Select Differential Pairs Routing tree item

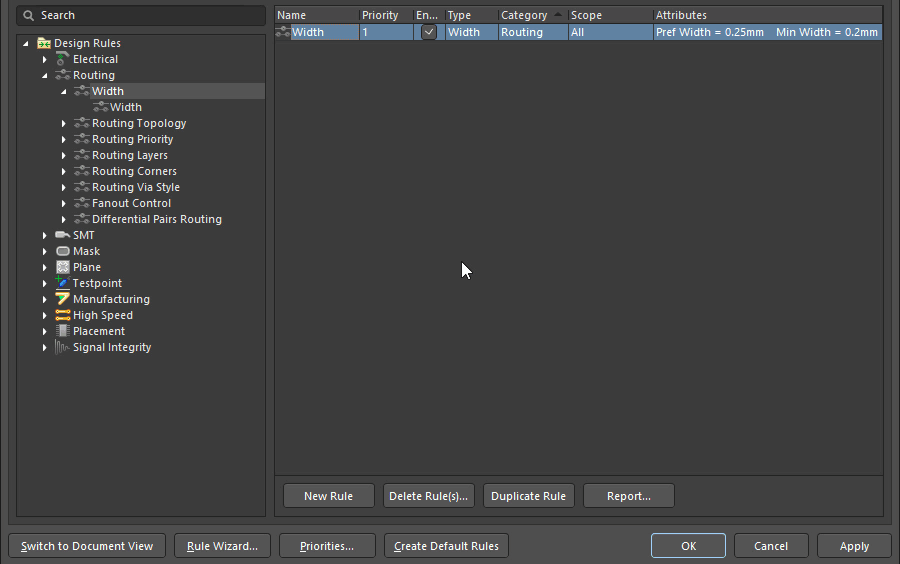[156, 219]
